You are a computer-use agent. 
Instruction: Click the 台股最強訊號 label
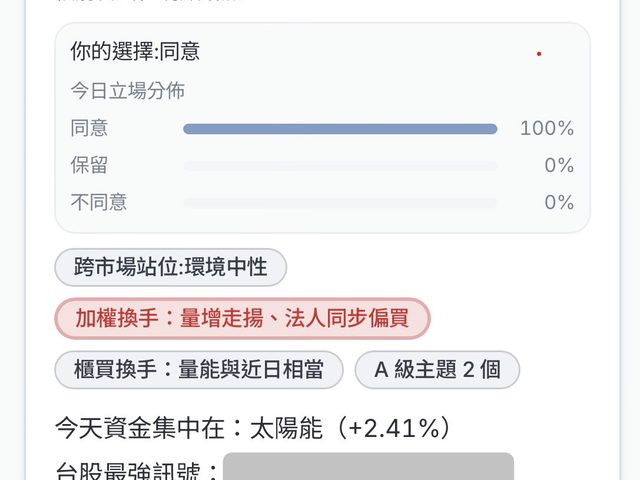tap(127, 470)
